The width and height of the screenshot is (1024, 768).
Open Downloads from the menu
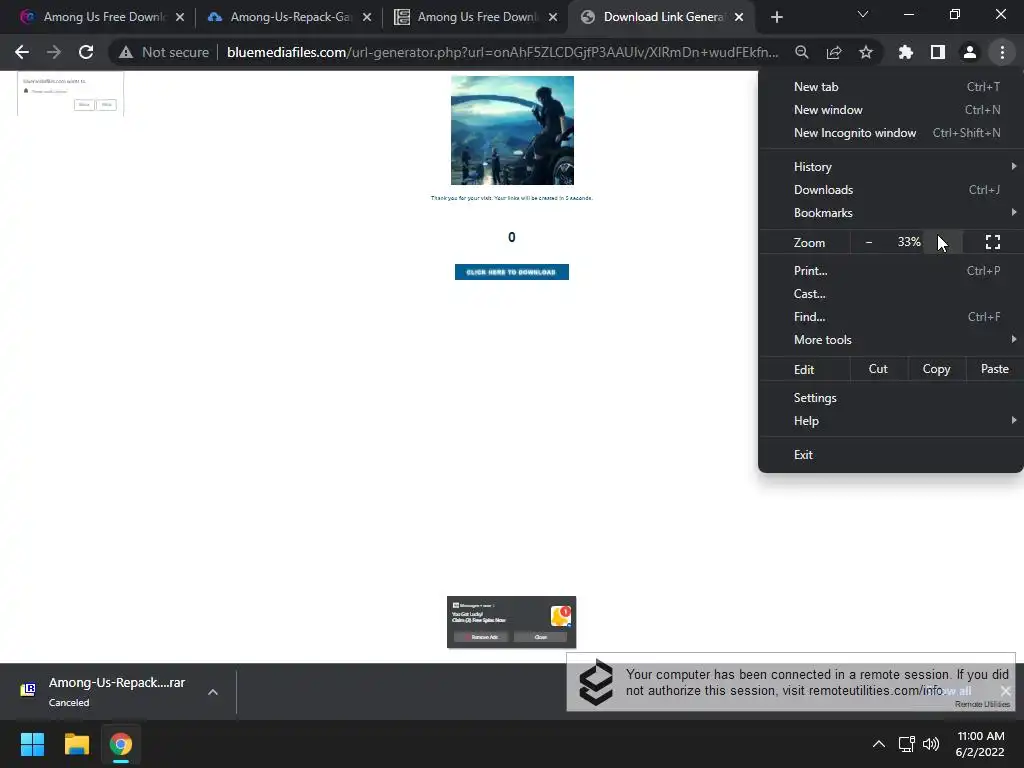[890, 189]
